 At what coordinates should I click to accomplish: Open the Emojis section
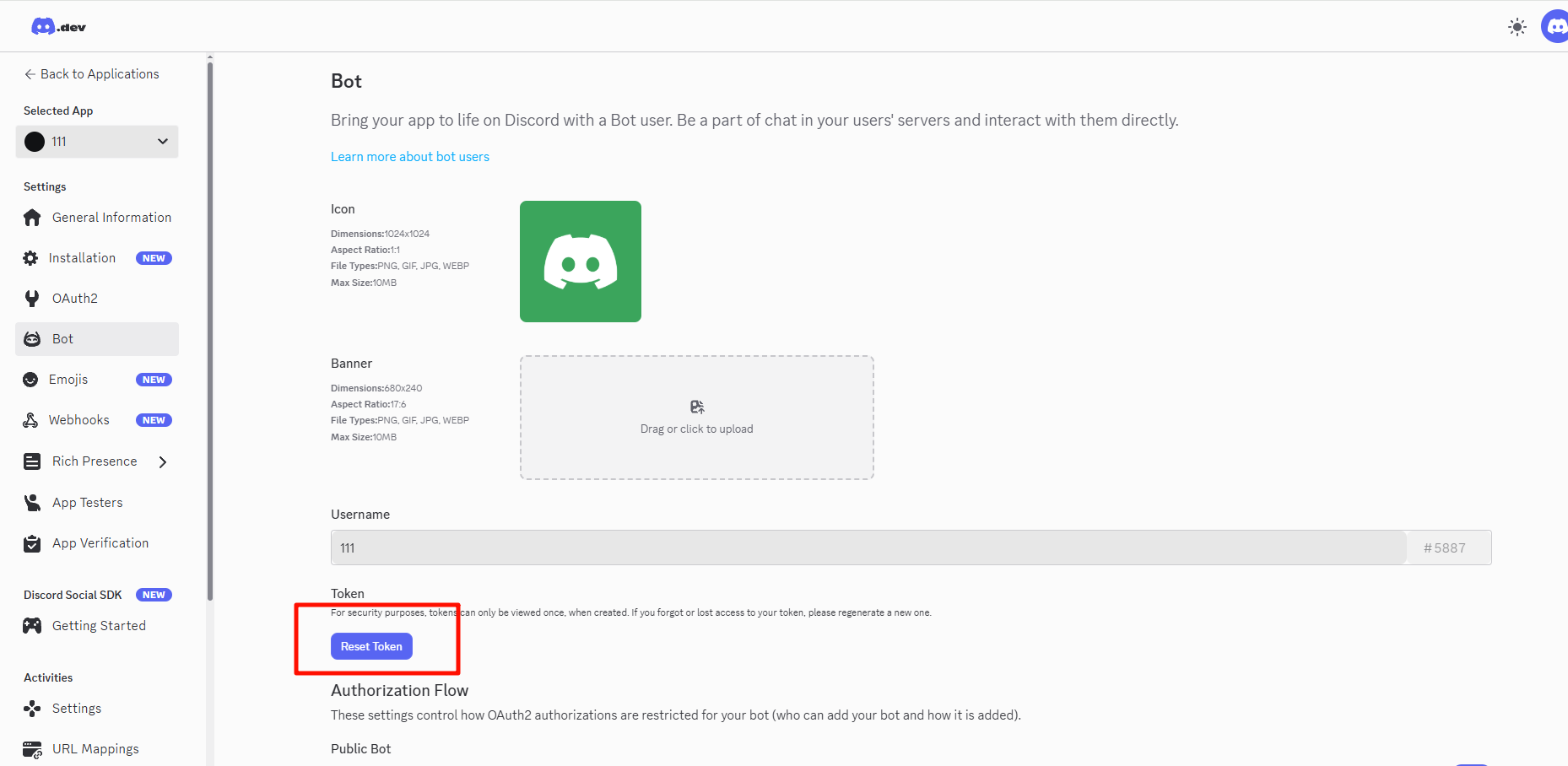click(70, 379)
